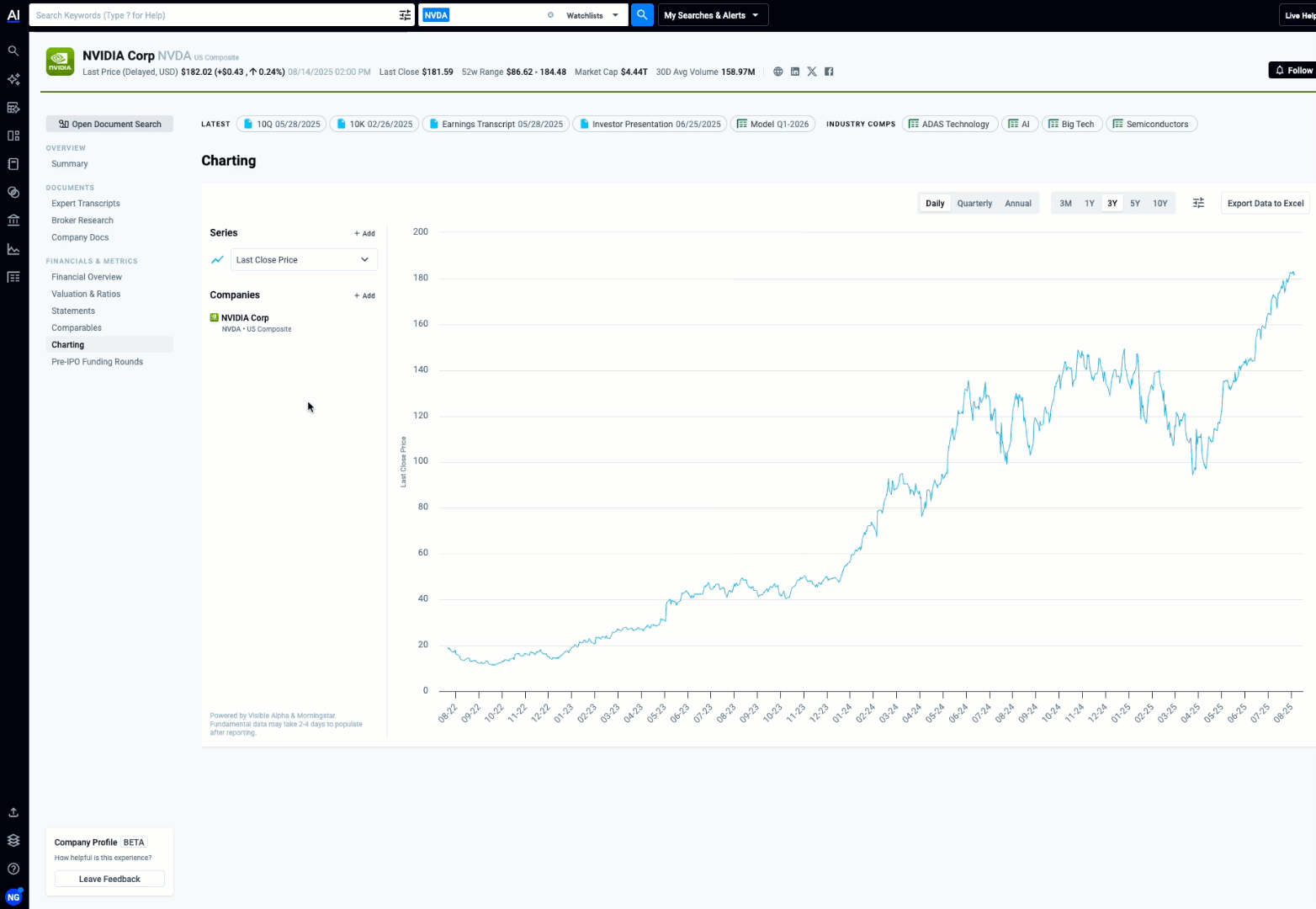1316x909 pixels.
Task: Open NVIDIA's LinkedIn page icon
Action: coord(795,72)
